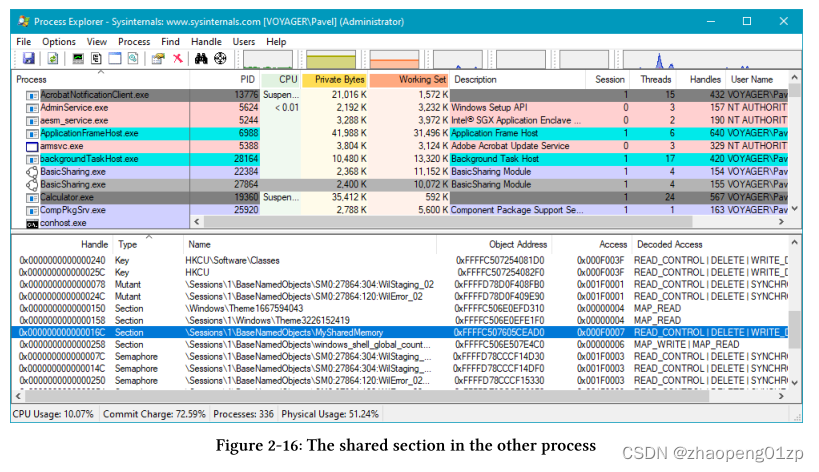Select the WilError_02 mutant handle row

(400, 297)
